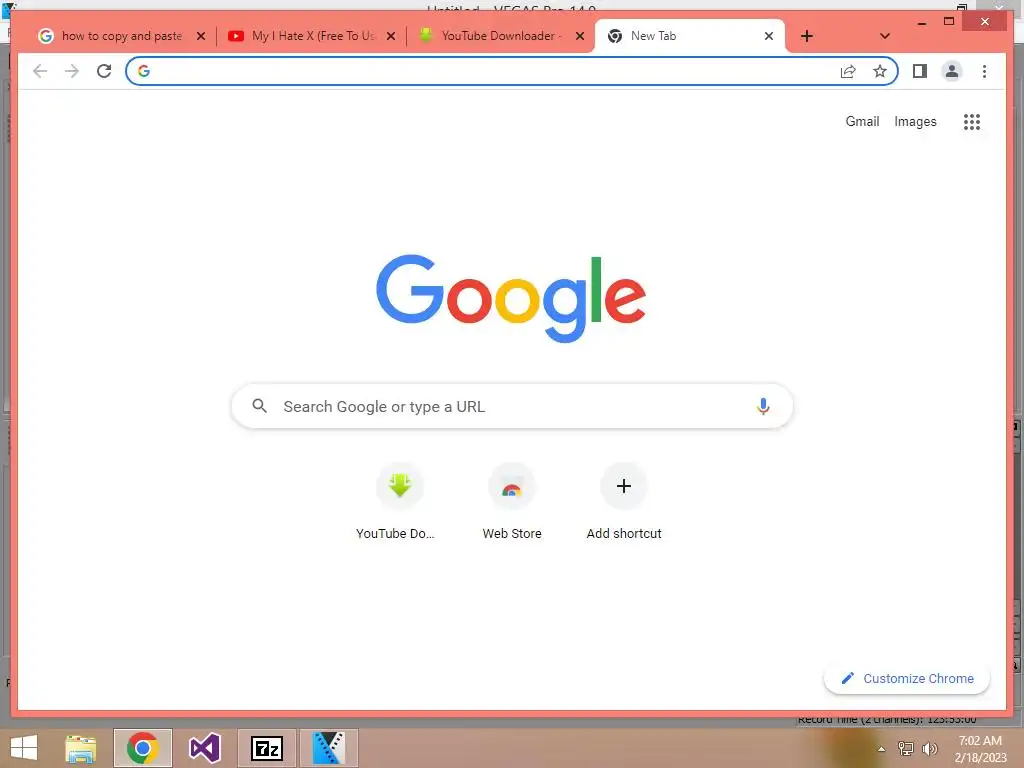
Task: Open the taskbar clock showing 7:02 AM
Action: 980,748
